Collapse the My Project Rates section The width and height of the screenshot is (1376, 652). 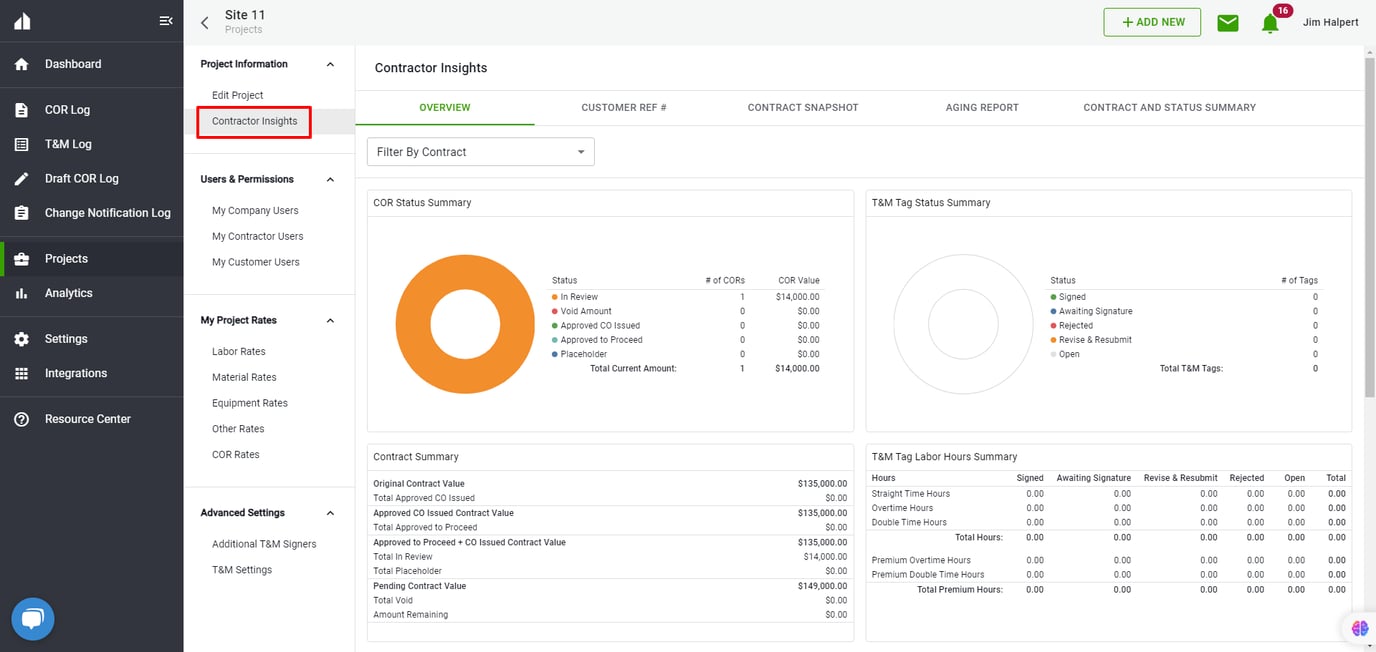330,320
